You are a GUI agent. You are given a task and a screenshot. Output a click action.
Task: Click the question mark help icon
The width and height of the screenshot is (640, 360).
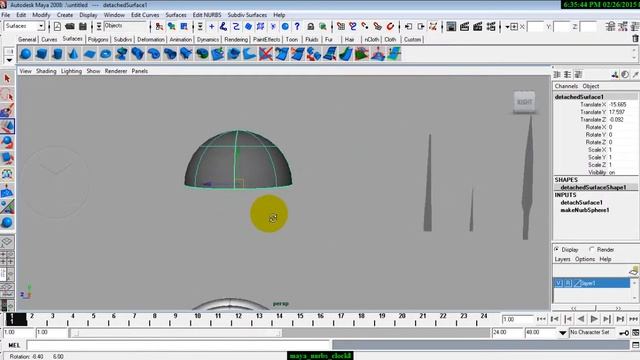297,27
